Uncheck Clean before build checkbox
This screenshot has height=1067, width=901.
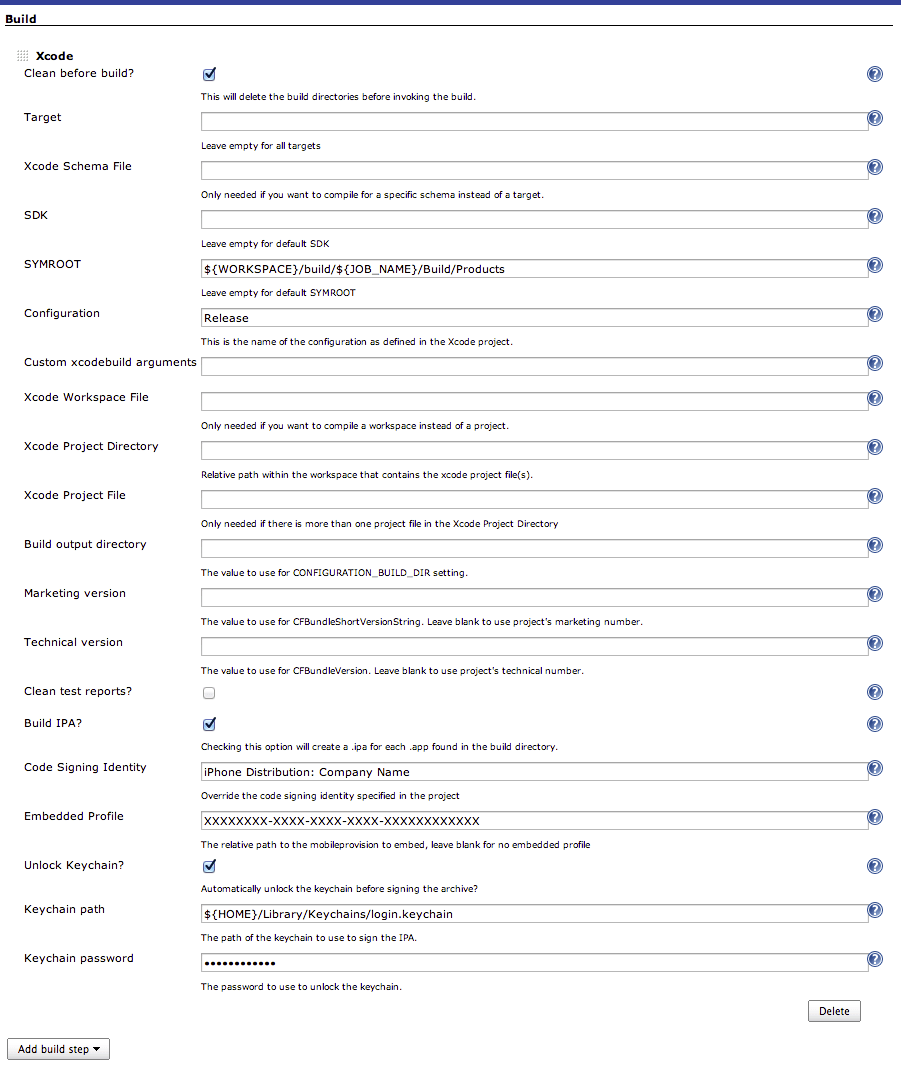[x=209, y=74]
